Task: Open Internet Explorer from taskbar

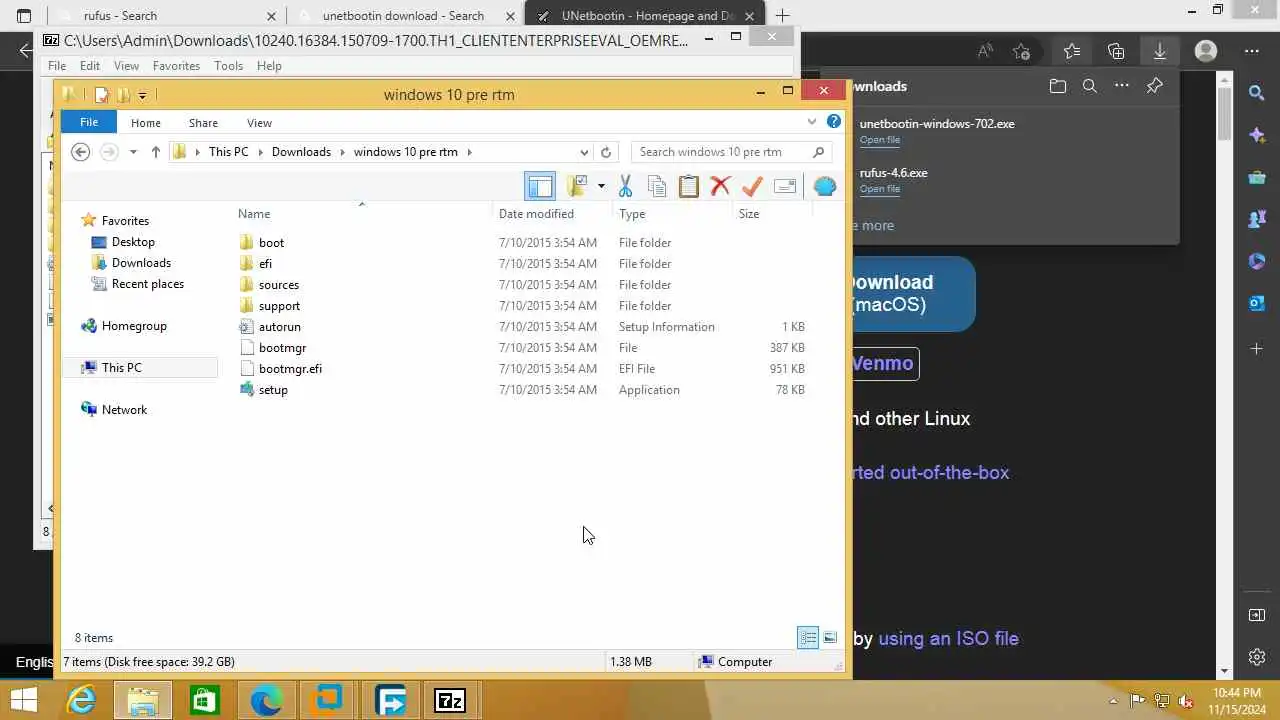Action: click(x=80, y=701)
